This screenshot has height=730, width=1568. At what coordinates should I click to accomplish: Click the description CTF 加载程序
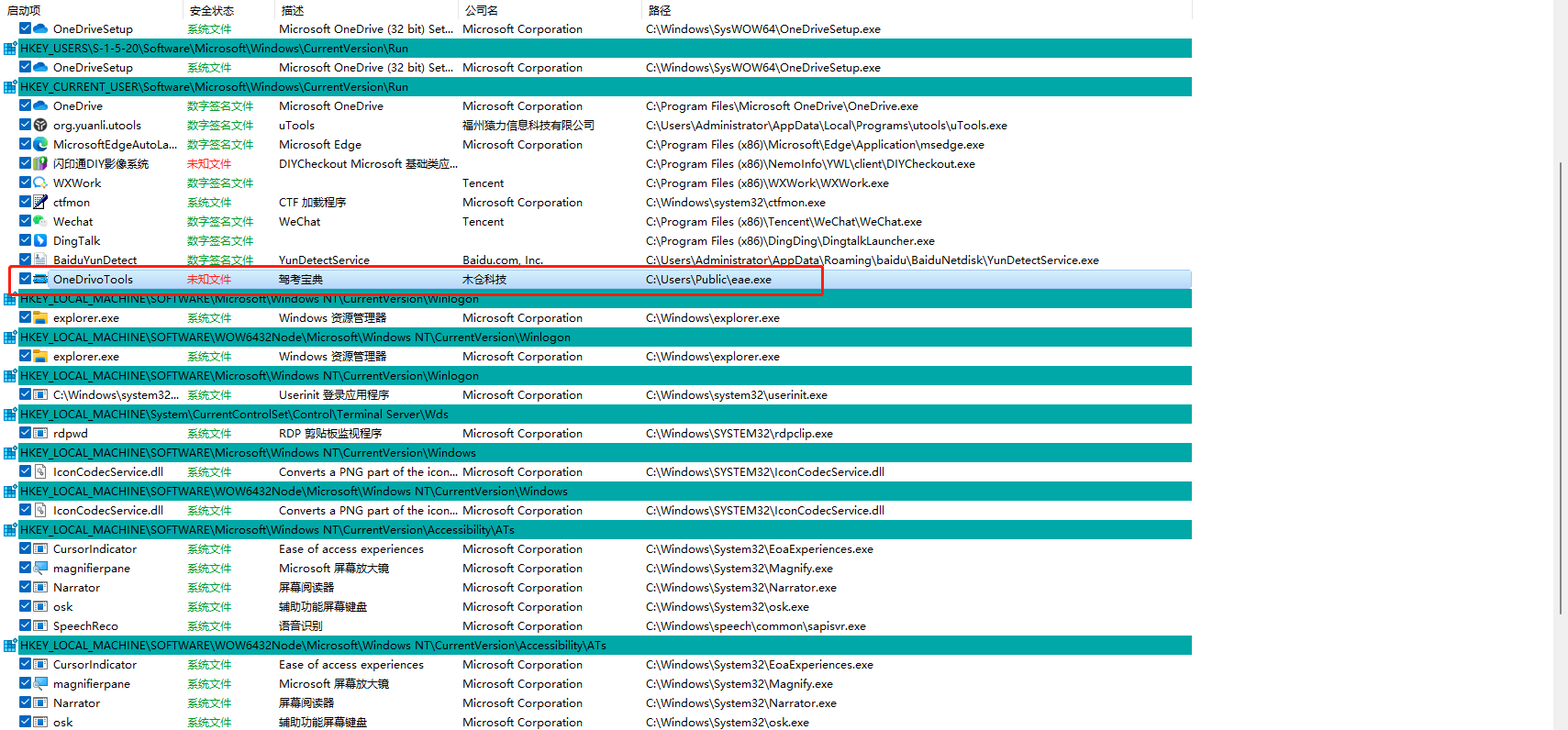[312, 203]
